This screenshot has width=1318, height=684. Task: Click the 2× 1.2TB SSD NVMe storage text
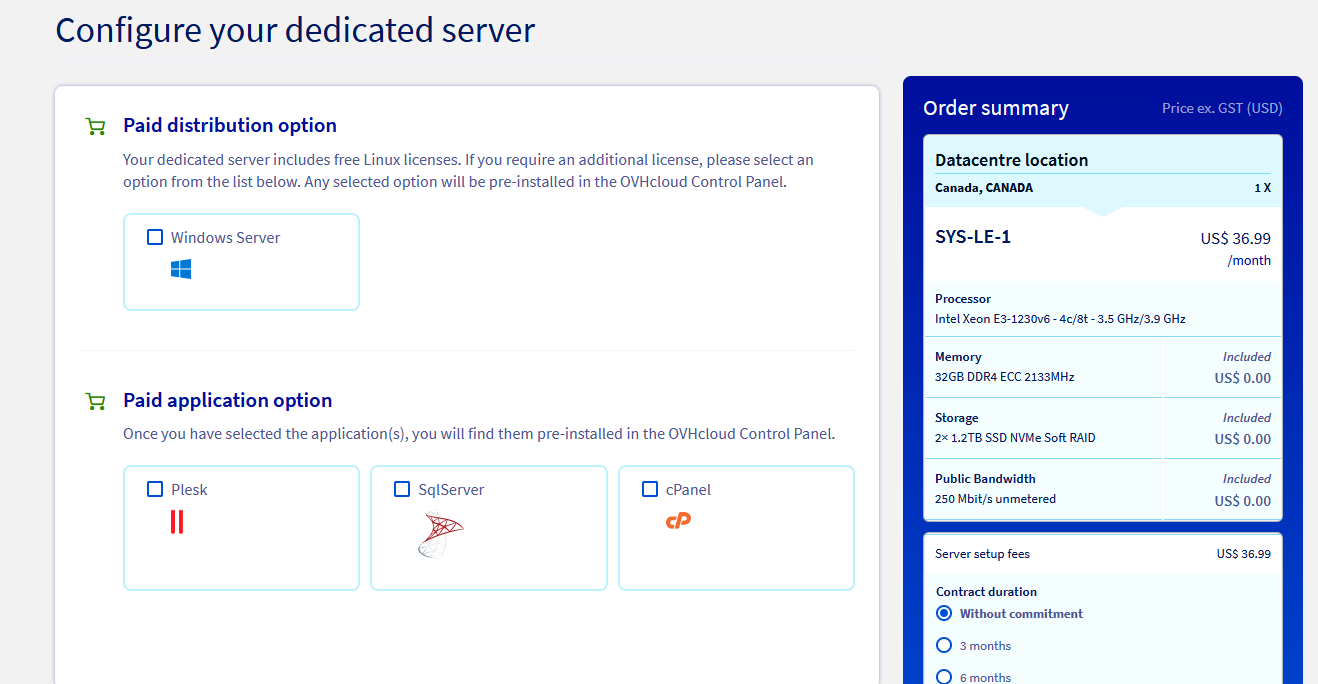pos(1015,438)
